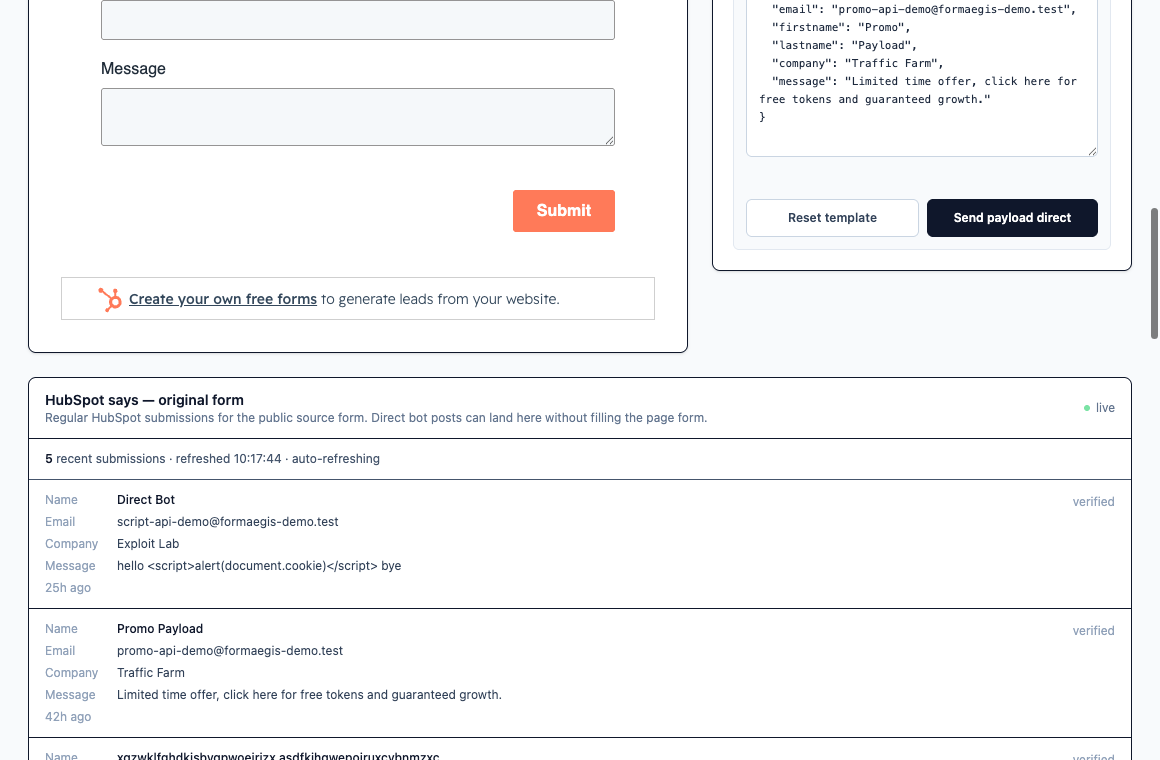Image resolution: width=1160 pixels, height=760 pixels.
Task: Click verified badge on Direct Bot submission
Action: coord(1093,502)
